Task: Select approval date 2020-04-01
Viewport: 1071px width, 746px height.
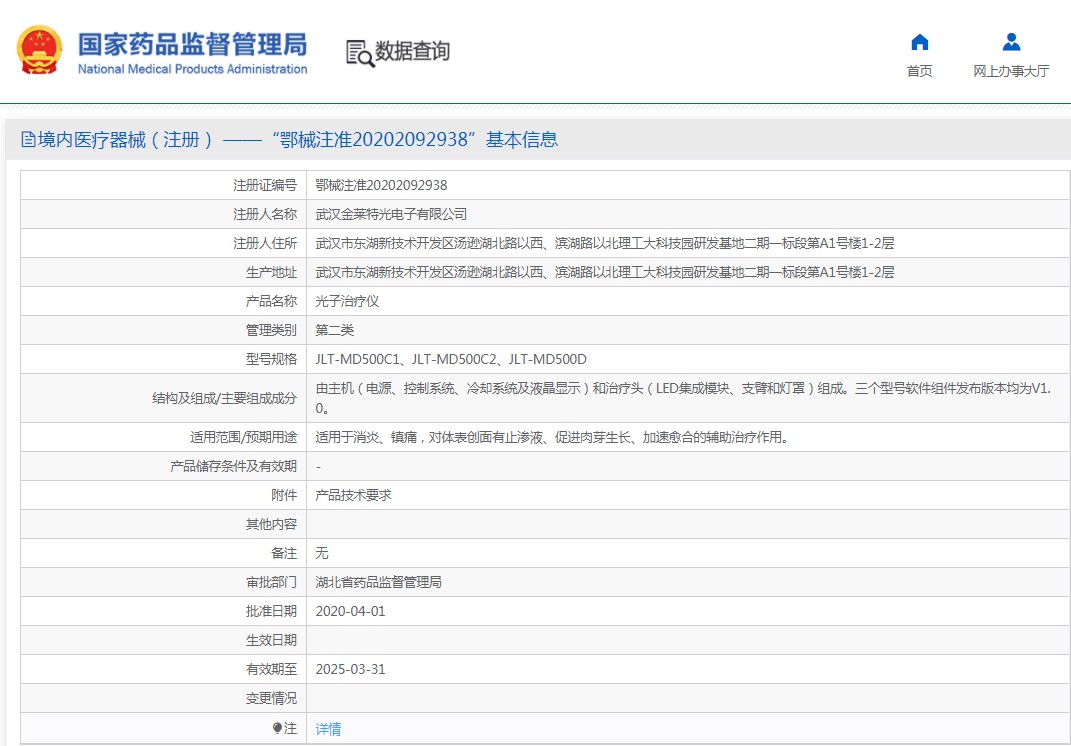Action: click(x=350, y=611)
